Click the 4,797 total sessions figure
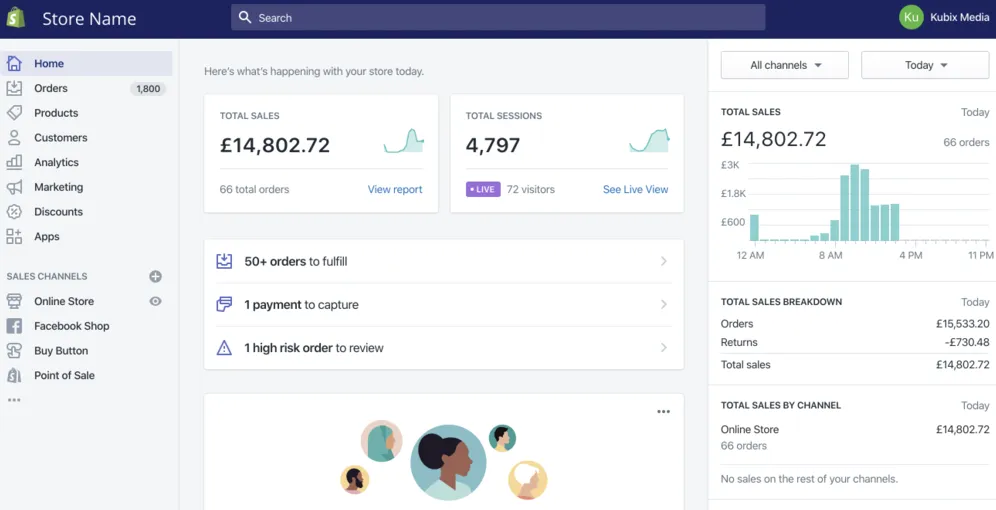 [492, 145]
